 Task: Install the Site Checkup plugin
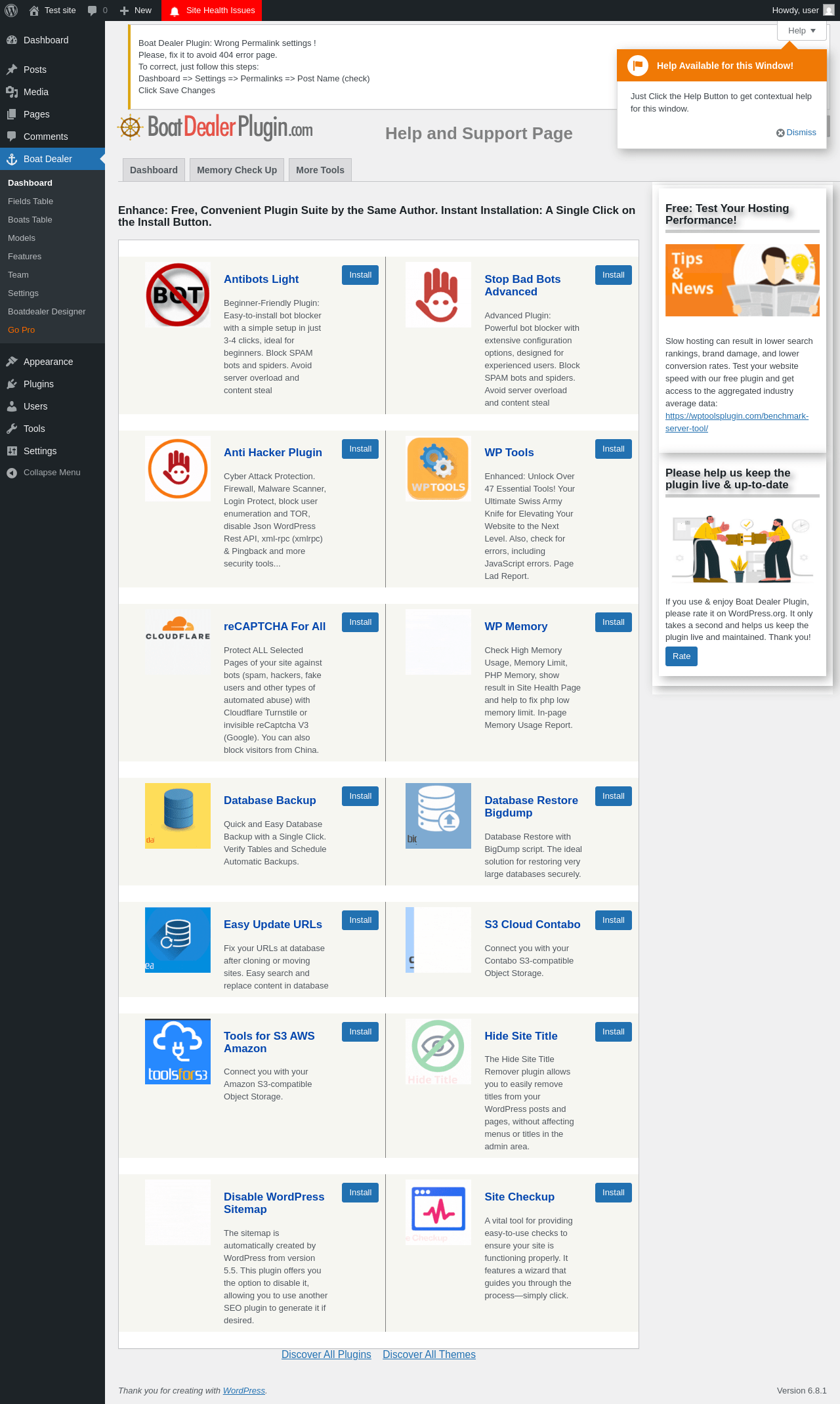pyautogui.click(x=614, y=1193)
